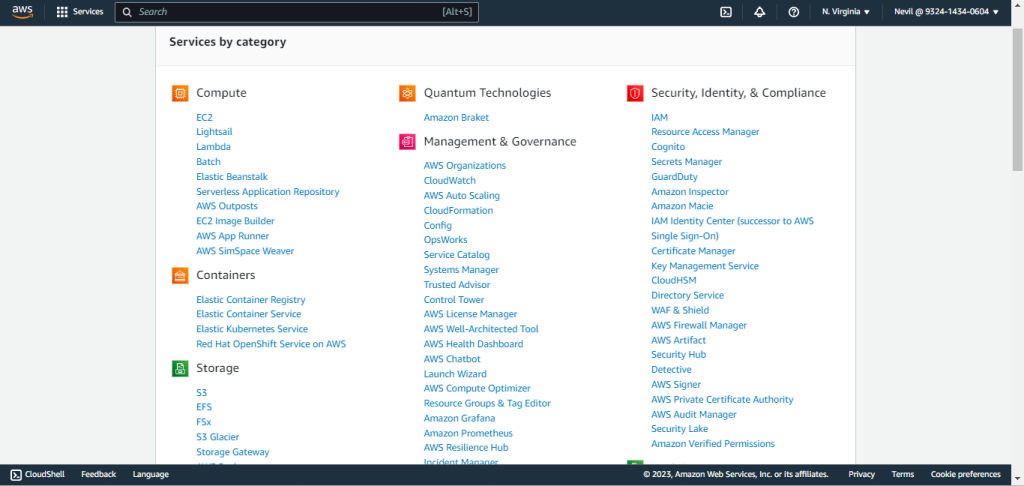Viewport: 1024px width, 486px height.
Task: Open EC2 Image Builder link
Action: [235, 221]
